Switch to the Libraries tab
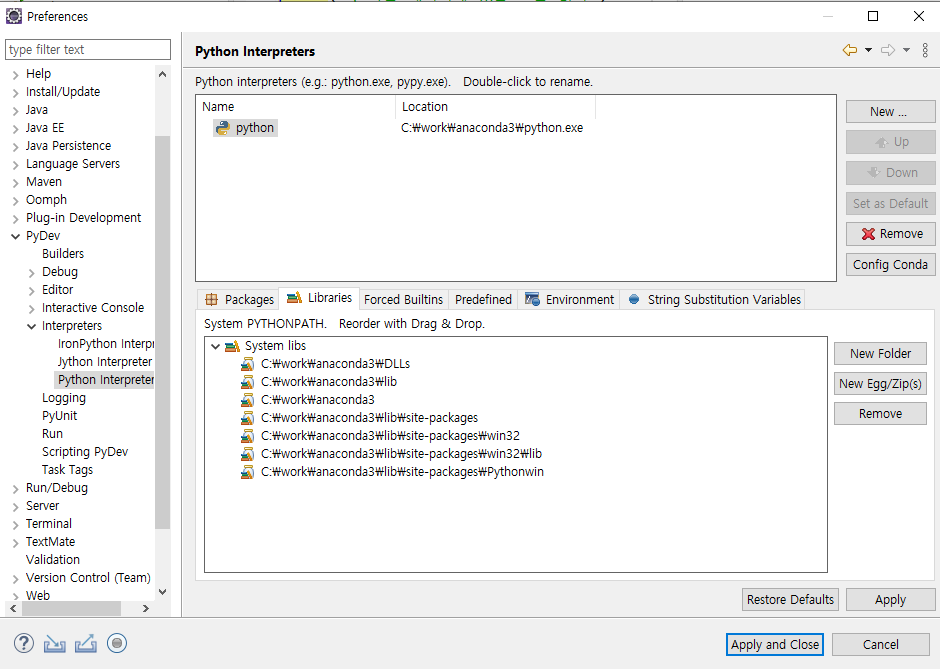Image resolution: width=940 pixels, height=669 pixels. (x=320, y=298)
